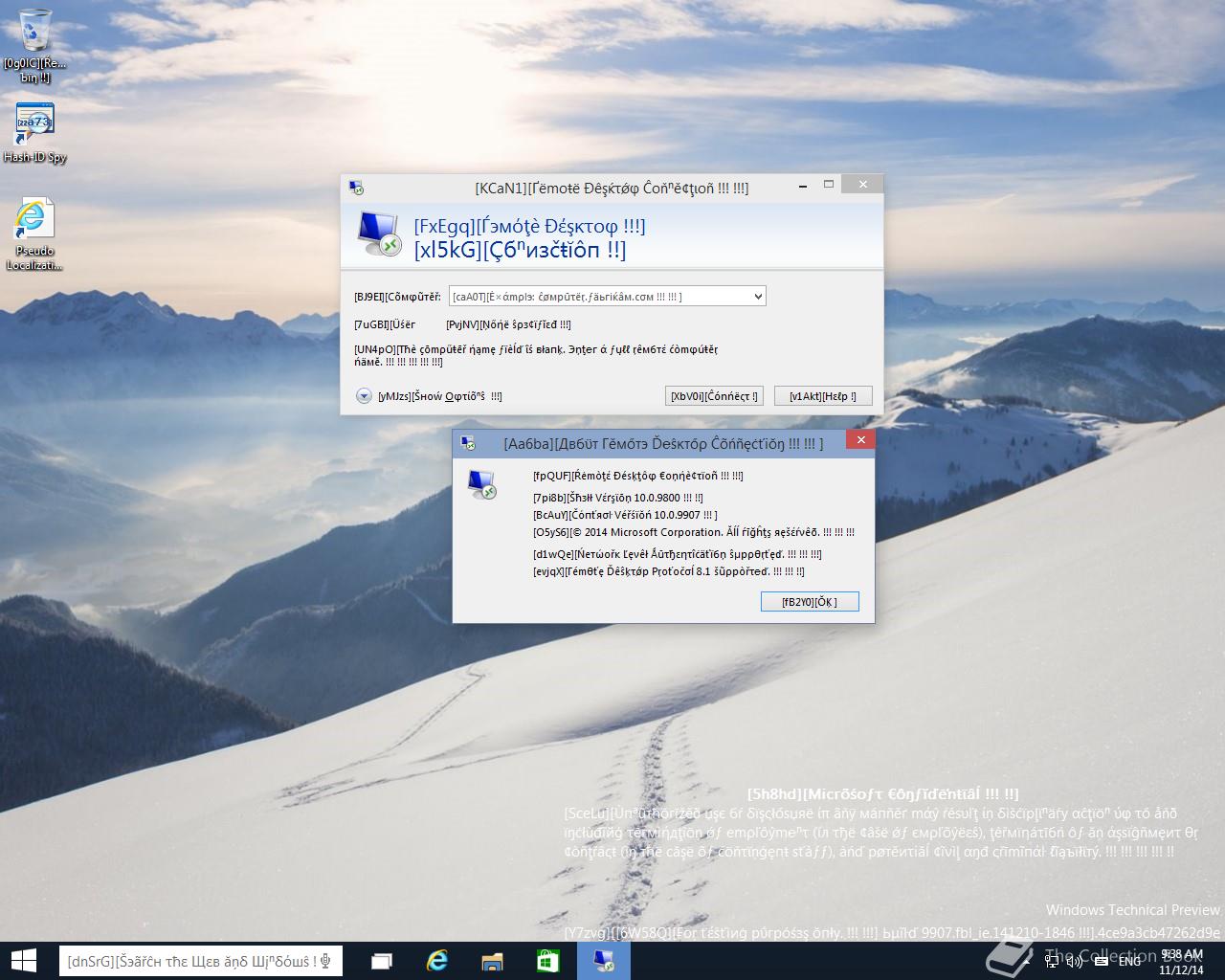Open the Windows Start button
The image size is (1225, 980).
[23, 961]
